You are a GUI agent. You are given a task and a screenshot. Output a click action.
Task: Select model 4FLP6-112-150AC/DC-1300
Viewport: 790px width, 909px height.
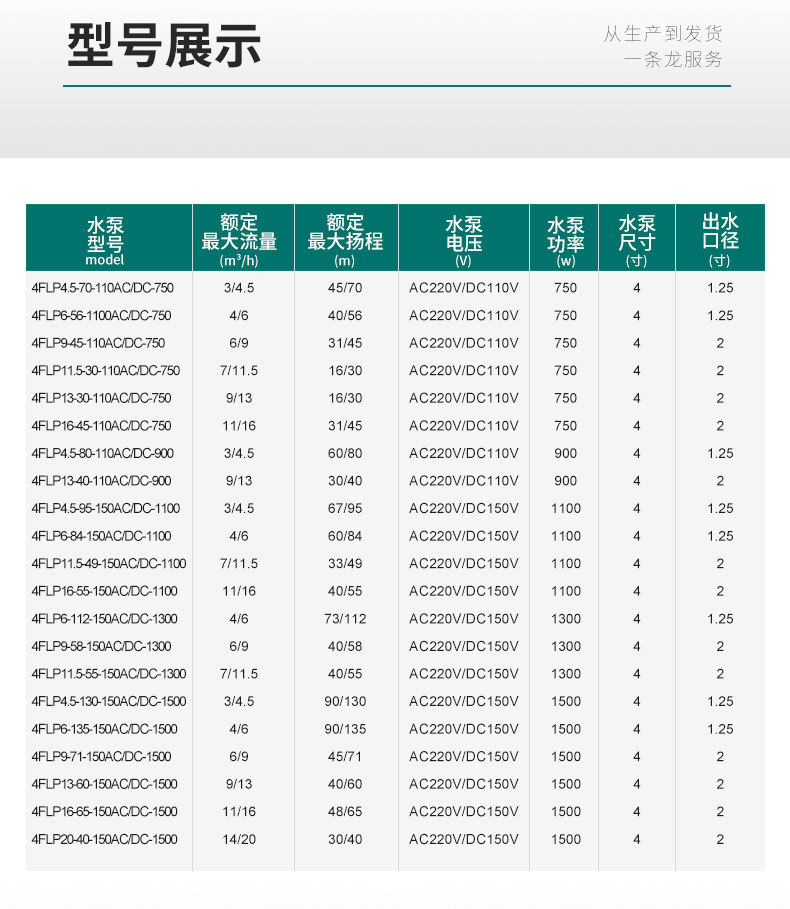(104, 619)
